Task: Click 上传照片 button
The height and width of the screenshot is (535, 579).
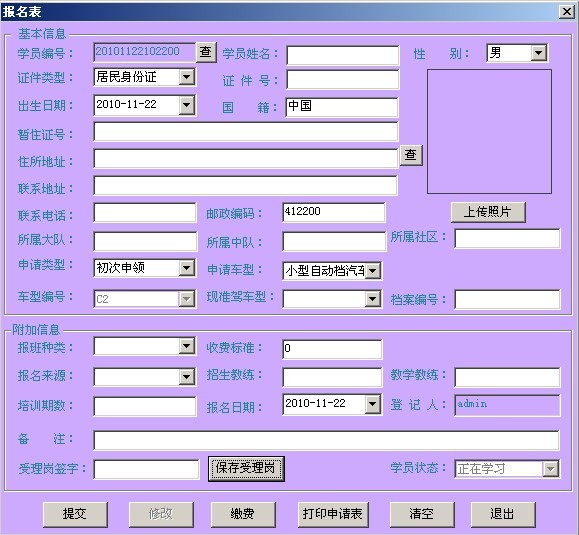Action: click(x=488, y=212)
